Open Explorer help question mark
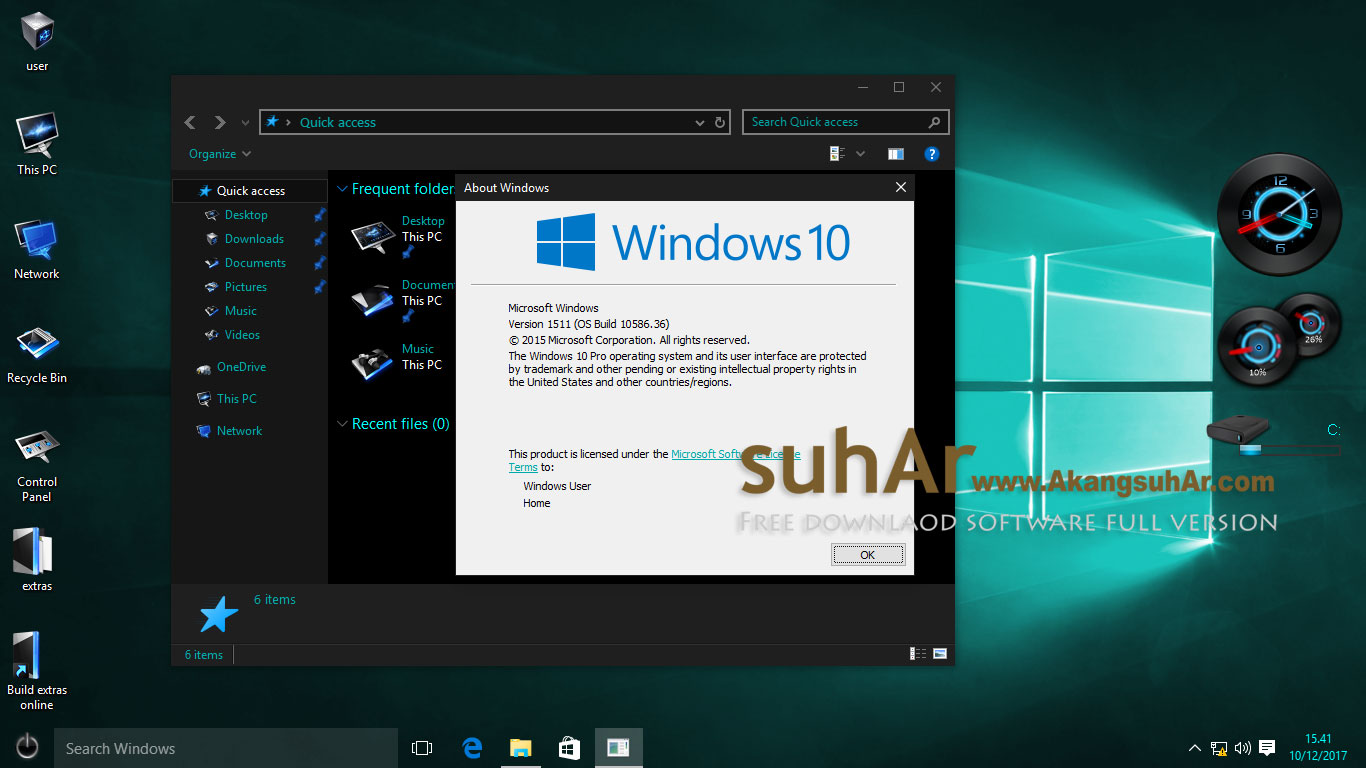The width and height of the screenshot is (1366, 768). (x=932, y=154)
